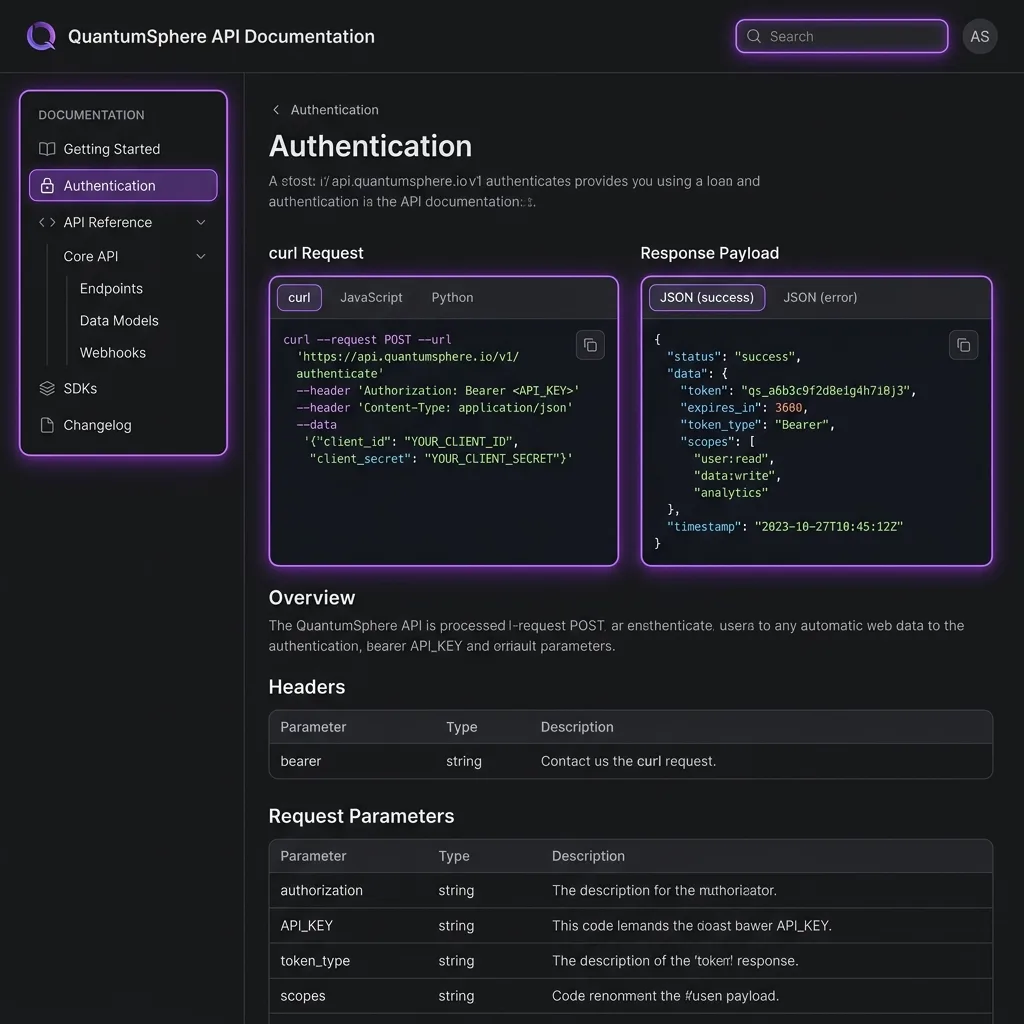Open the Webhooks page
Viewport: 1024px width, 1024px height.
112,353
